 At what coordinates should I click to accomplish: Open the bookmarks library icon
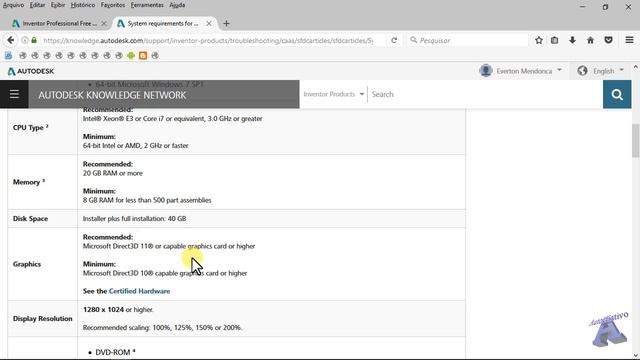554,40
